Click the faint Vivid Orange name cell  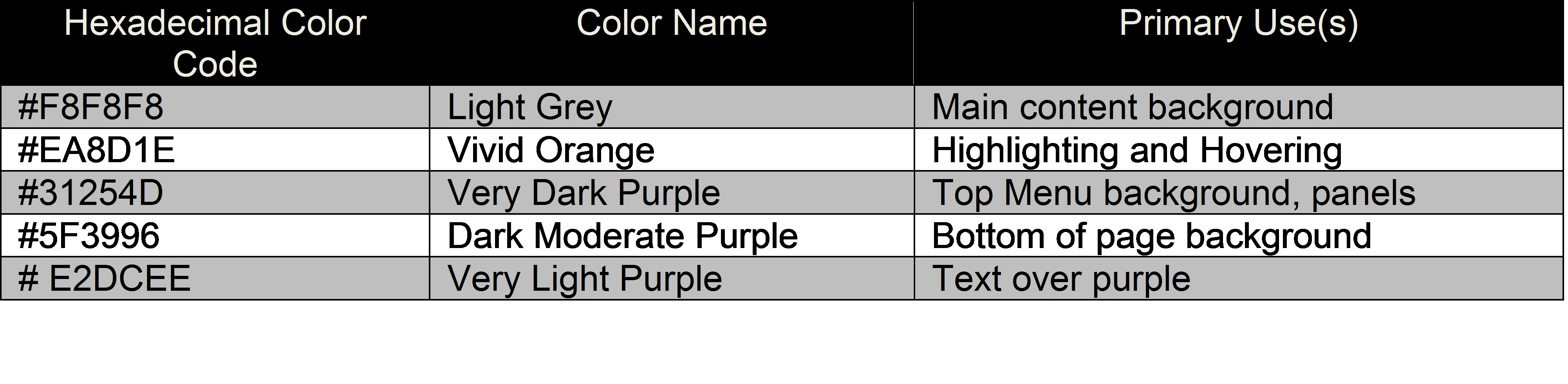click(550, 150)
